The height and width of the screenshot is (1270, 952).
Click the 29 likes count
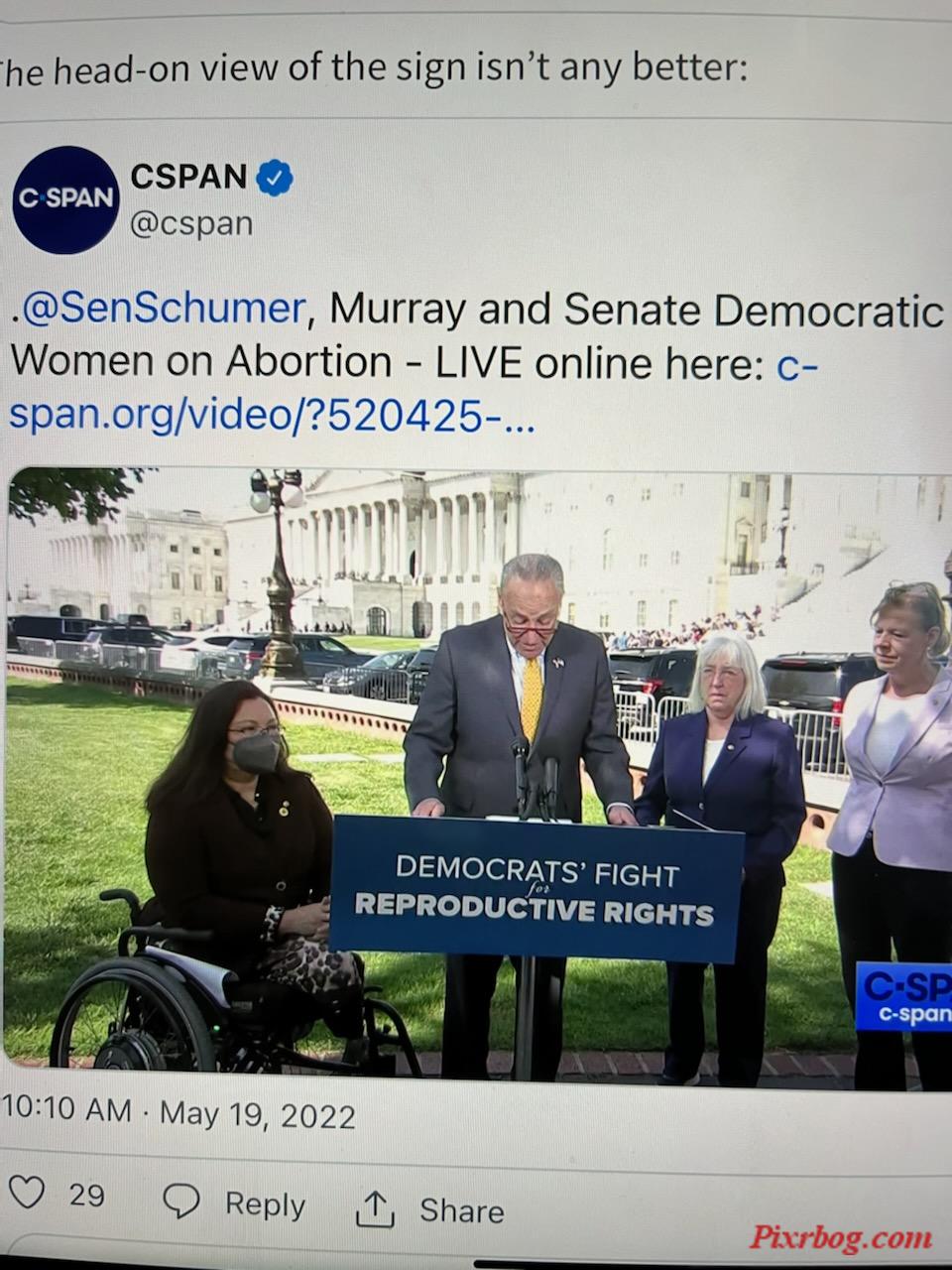coord(86,1194)
